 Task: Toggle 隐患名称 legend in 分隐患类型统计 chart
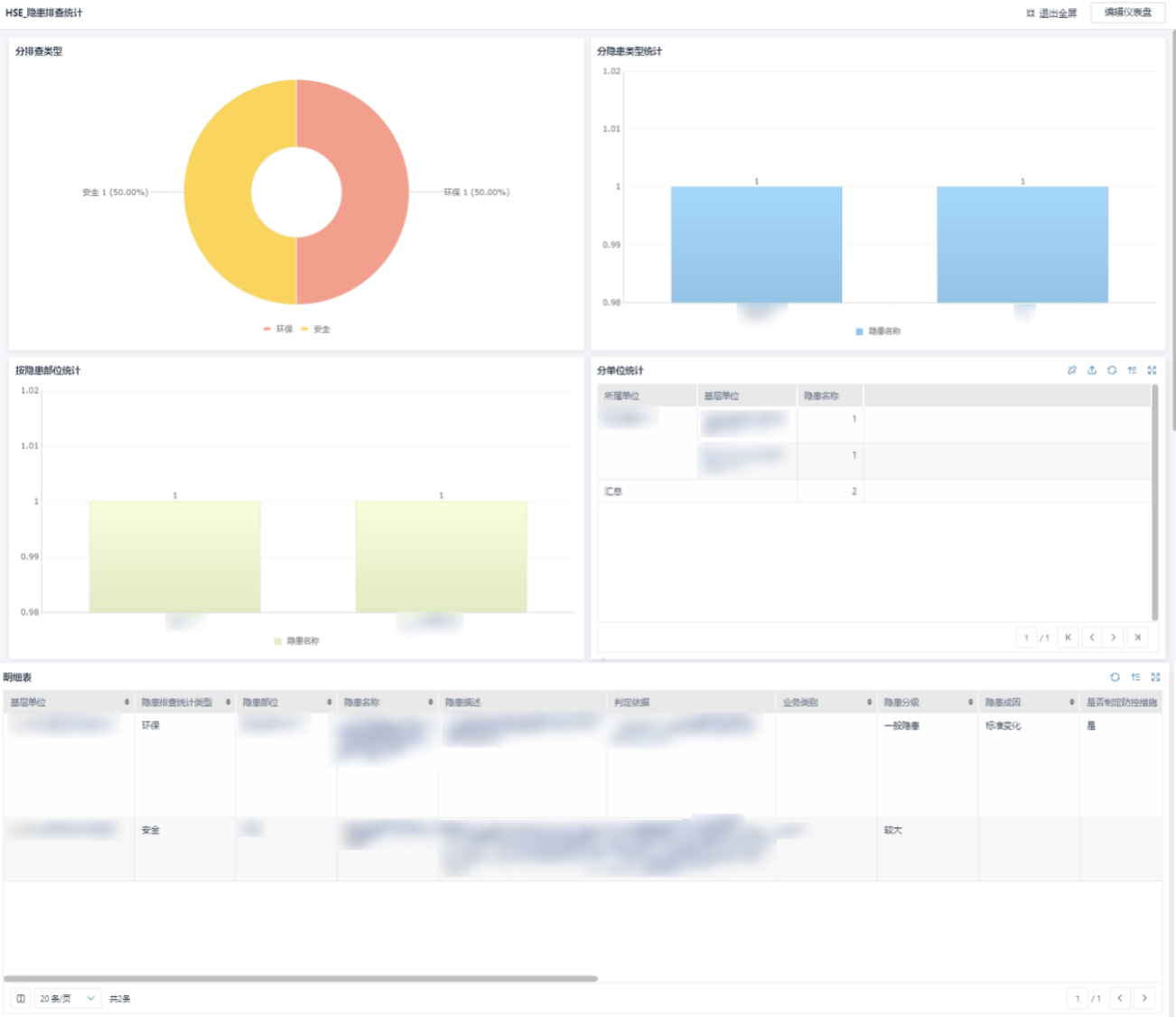point(878,331)
